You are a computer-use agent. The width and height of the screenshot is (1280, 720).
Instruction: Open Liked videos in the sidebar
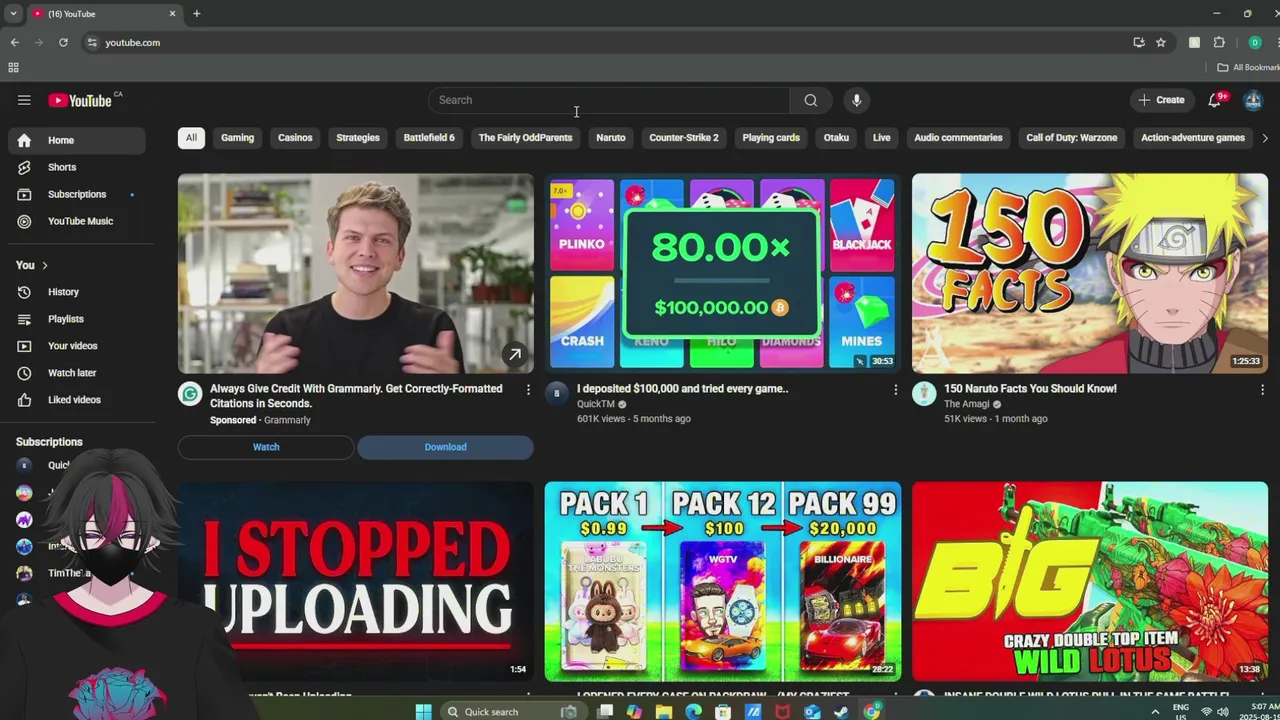click(77, 400)
